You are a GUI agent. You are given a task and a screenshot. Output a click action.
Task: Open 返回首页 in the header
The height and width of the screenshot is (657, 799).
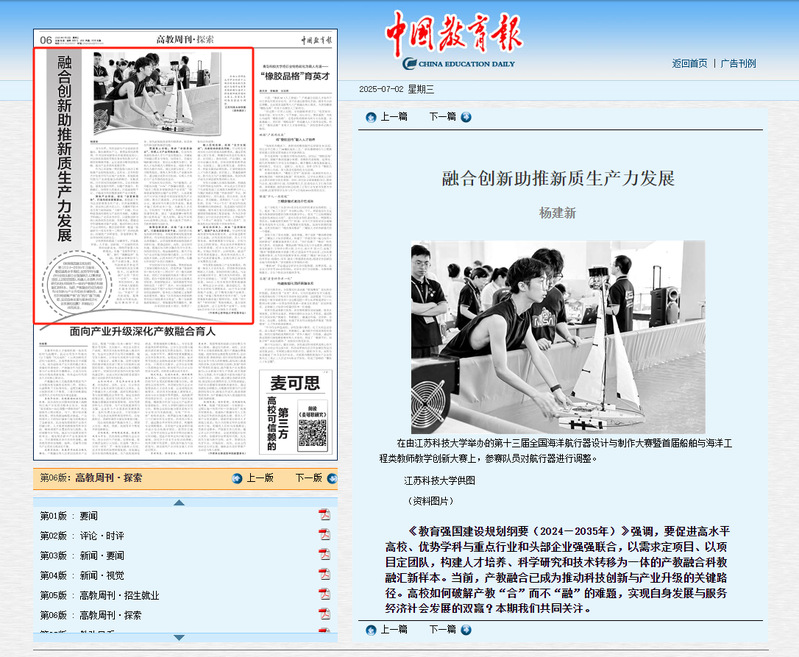pyautogui.click(x=689, y=63)
